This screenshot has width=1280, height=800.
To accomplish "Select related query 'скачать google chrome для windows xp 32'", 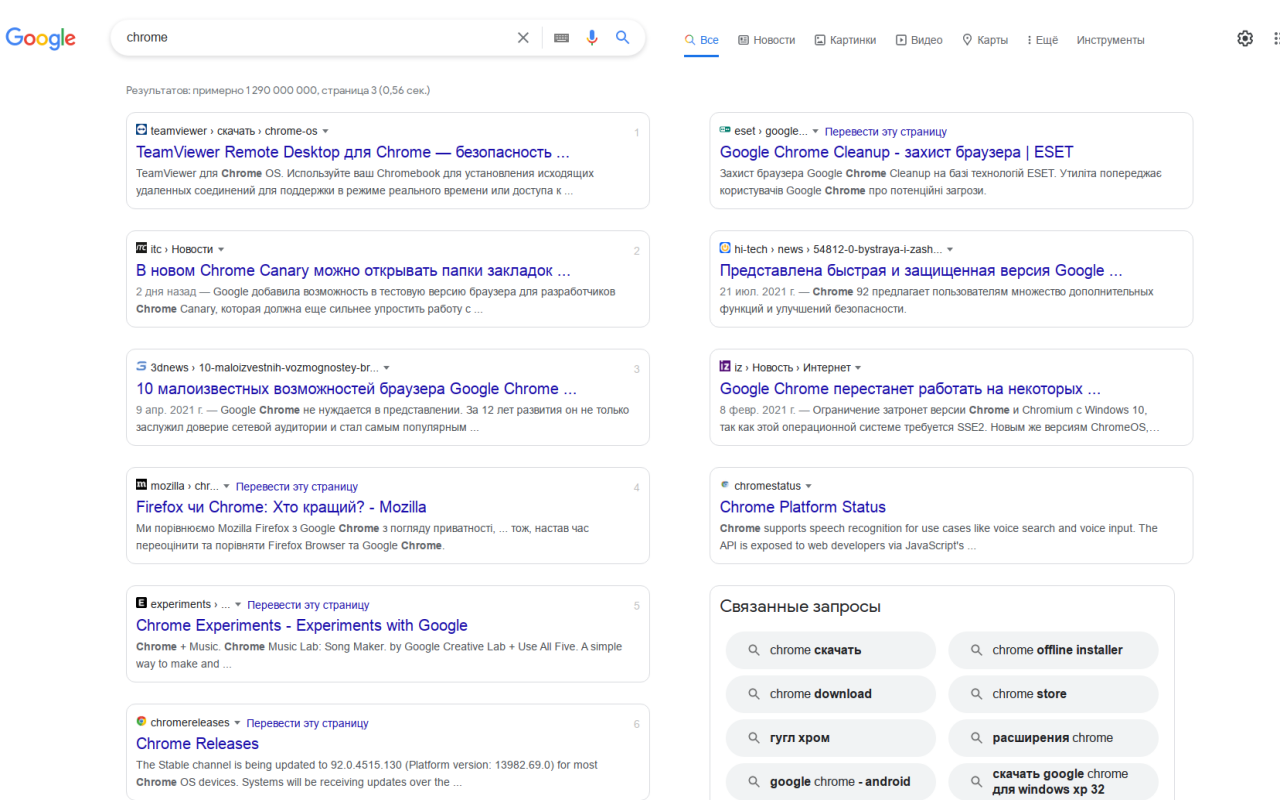I will coord(1053,781).
